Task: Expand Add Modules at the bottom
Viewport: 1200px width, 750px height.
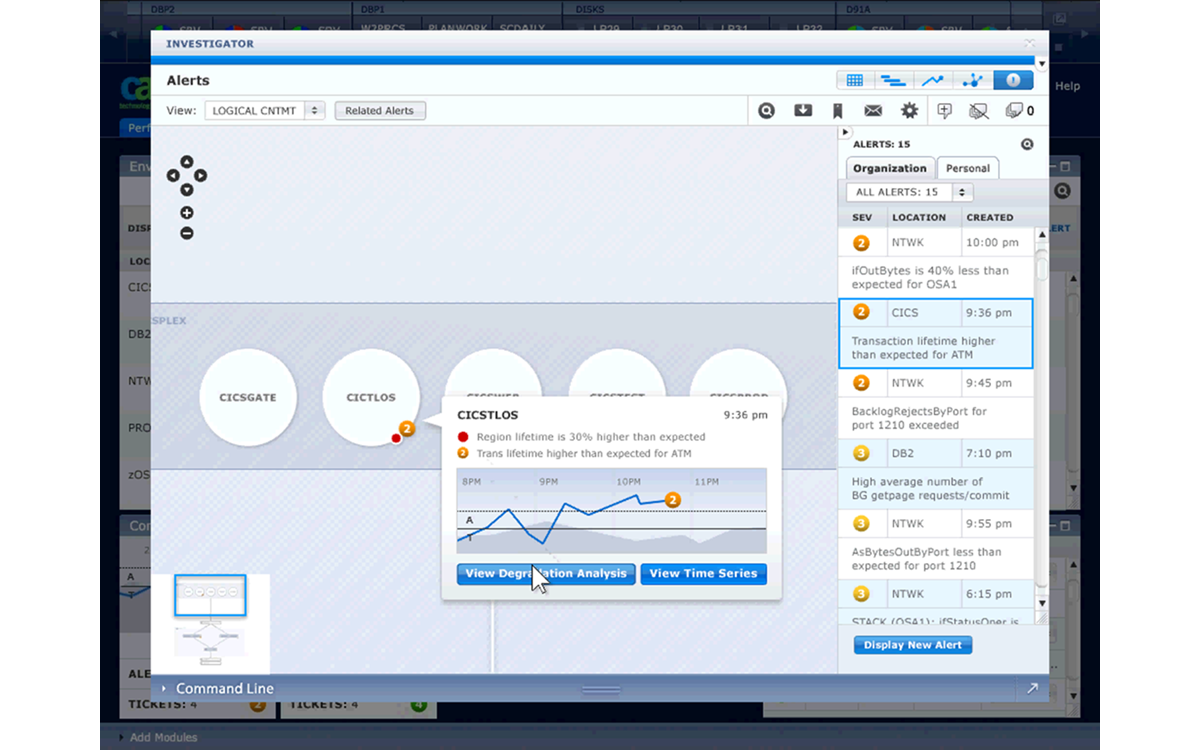Action: [x=158, y=737]
